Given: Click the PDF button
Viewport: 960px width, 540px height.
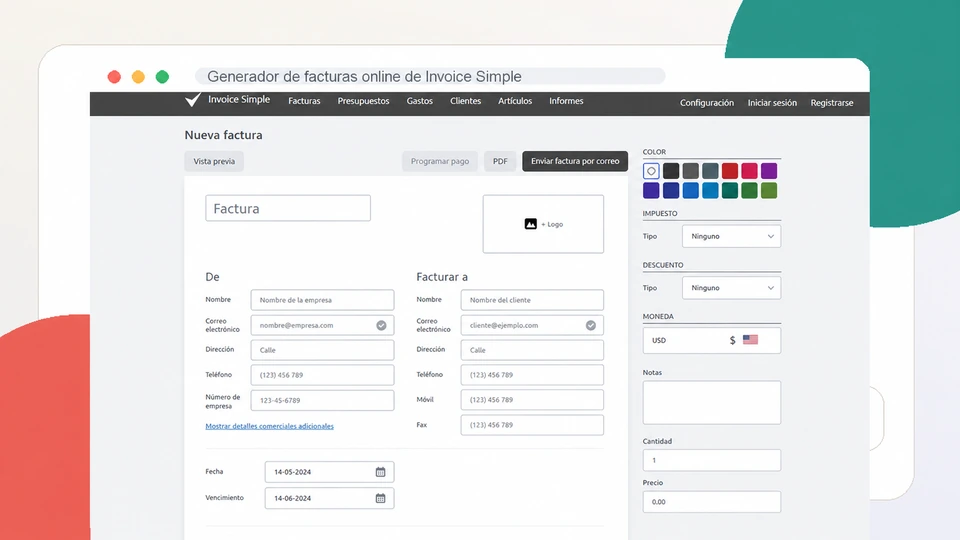Looking at the screenshot, I should click(500, 162).
